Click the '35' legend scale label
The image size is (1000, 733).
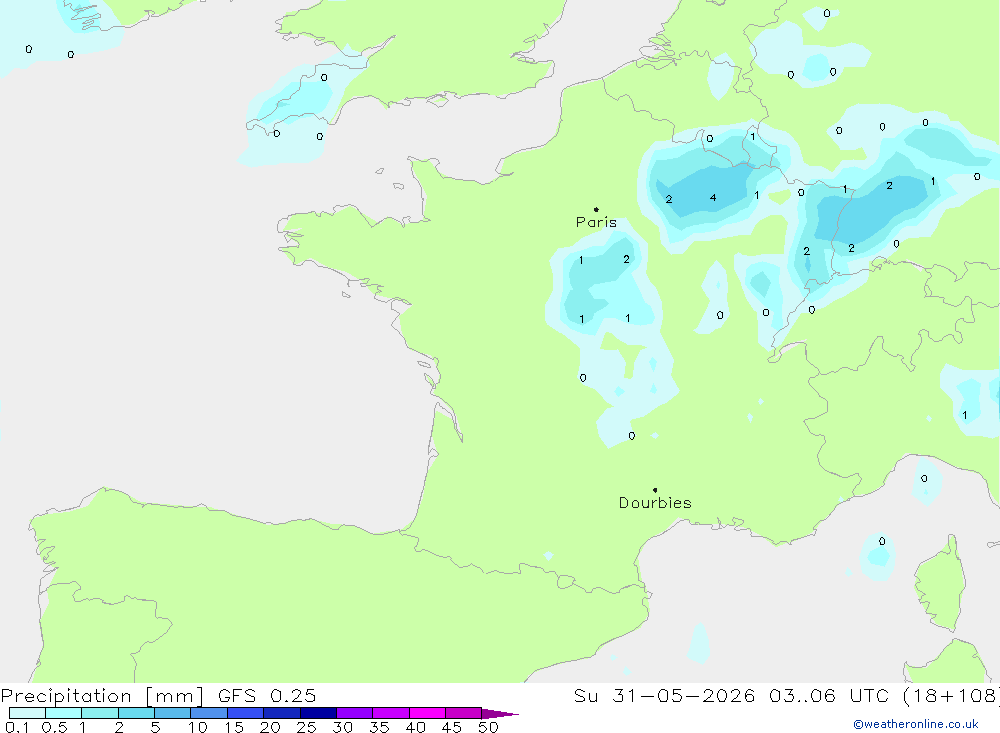coord(379,727)
